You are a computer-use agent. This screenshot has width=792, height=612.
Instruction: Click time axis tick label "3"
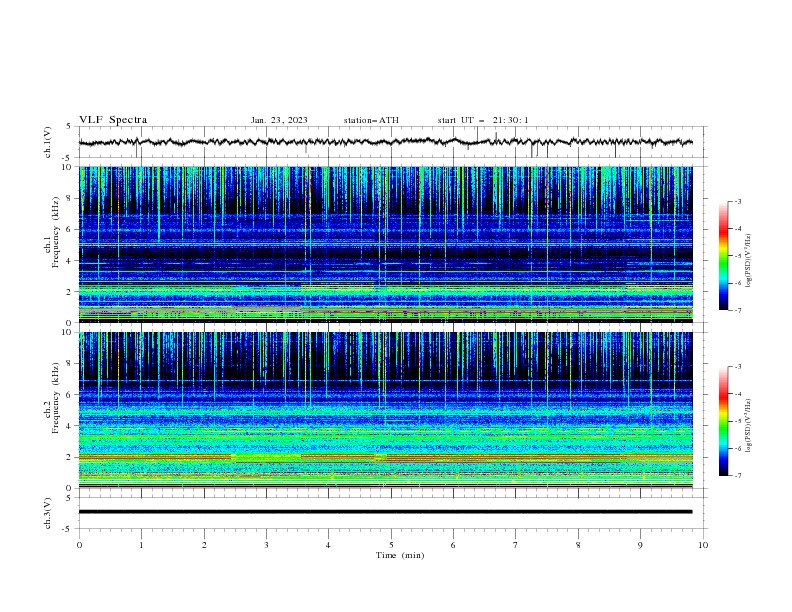(x=266, y=545)
